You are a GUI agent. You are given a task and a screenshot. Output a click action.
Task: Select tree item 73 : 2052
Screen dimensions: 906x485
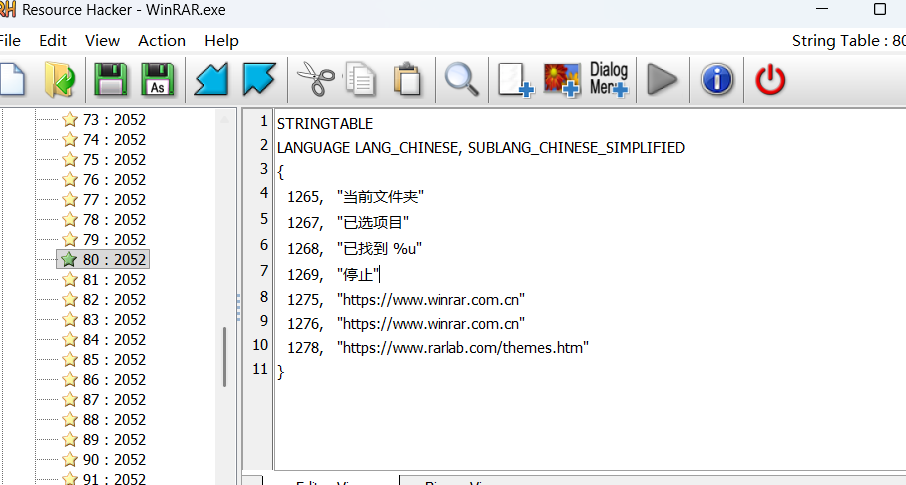point(114,120)
